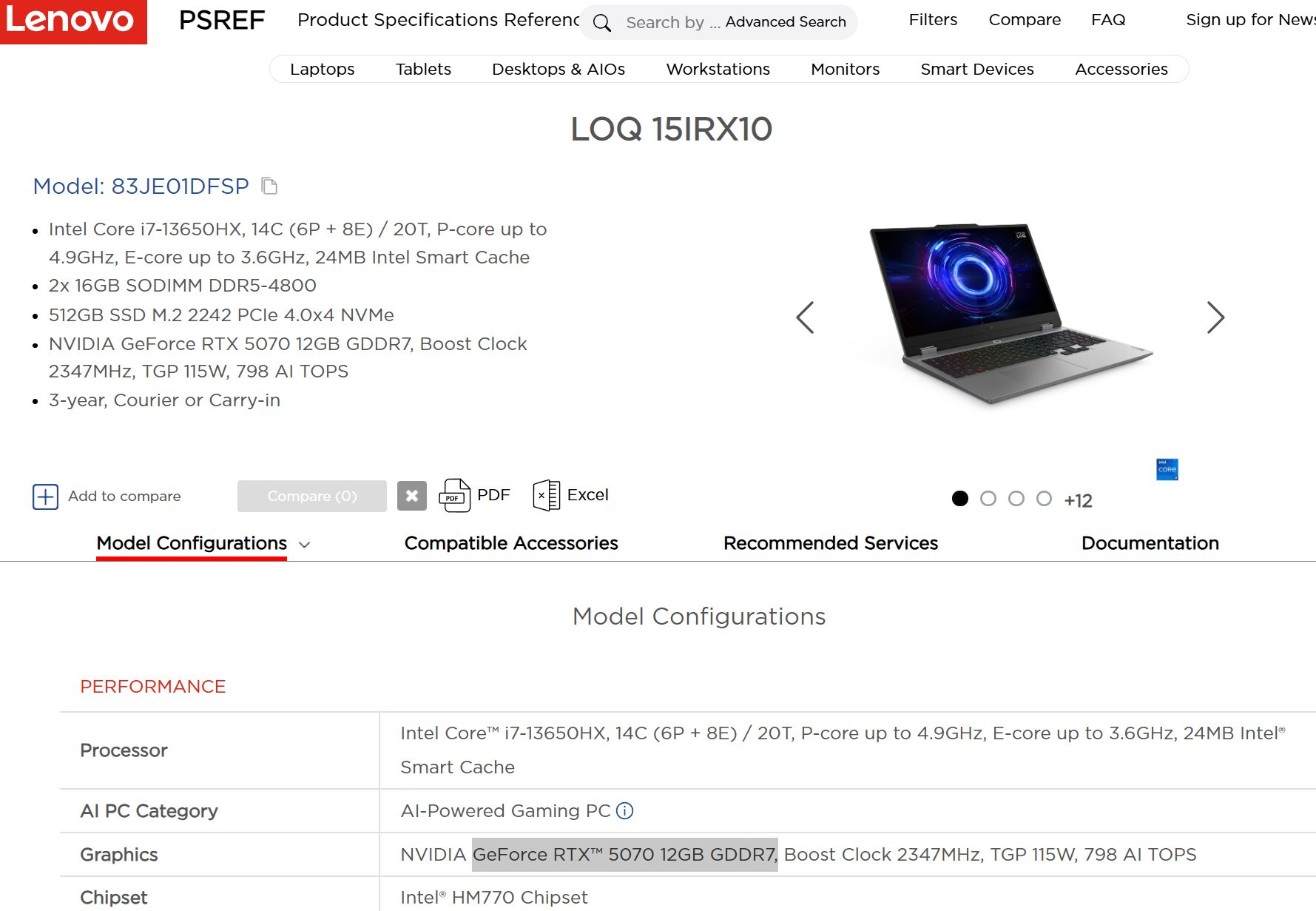Image resolution: width=1316 pixels, height=911 pixels.
Task: Click the highlighted GeForce RTX 5070 text
Action: tap(625, 855)
